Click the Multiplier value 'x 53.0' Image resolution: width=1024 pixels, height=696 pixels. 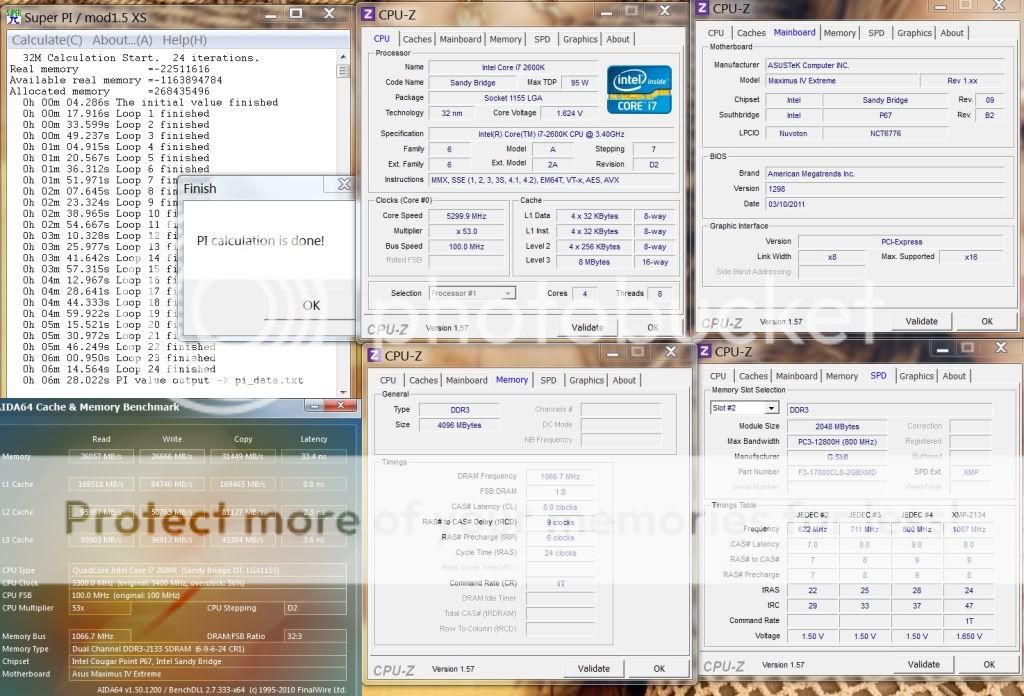click(466, 231)
